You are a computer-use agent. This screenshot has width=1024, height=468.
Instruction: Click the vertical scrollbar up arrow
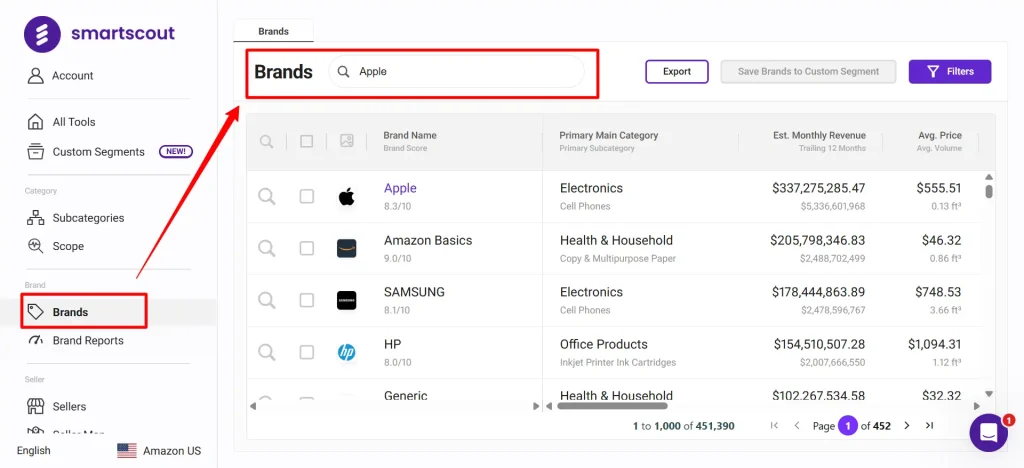tap(989, 177)
